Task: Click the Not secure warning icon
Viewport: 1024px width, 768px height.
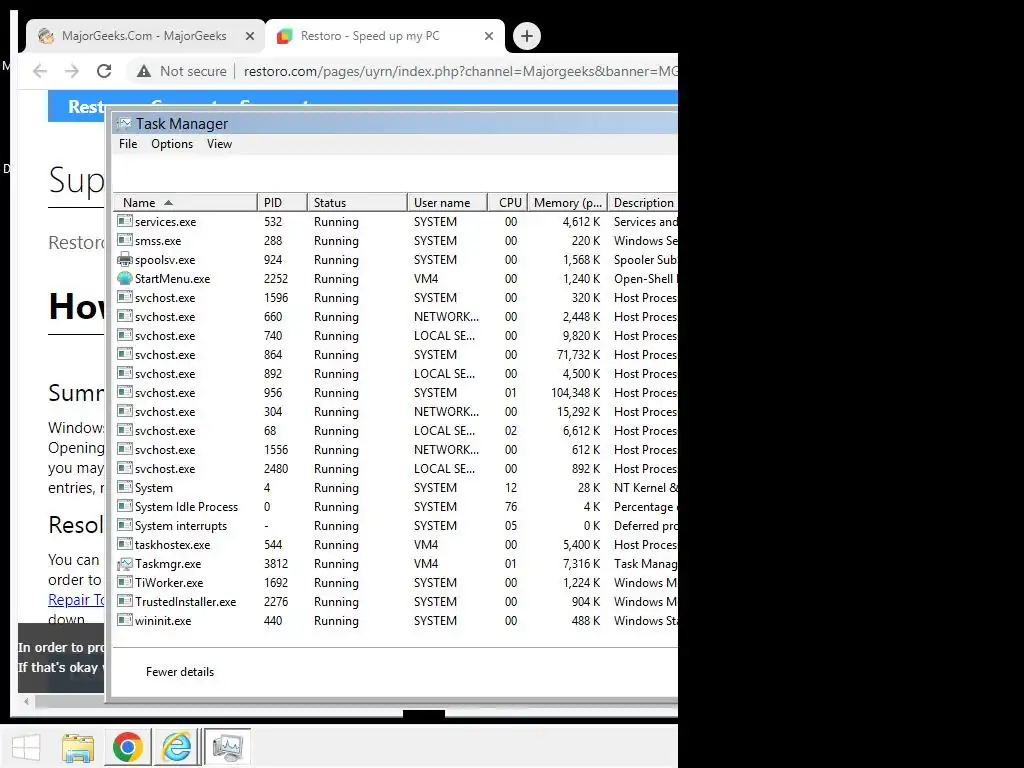Action: [144, 71]
